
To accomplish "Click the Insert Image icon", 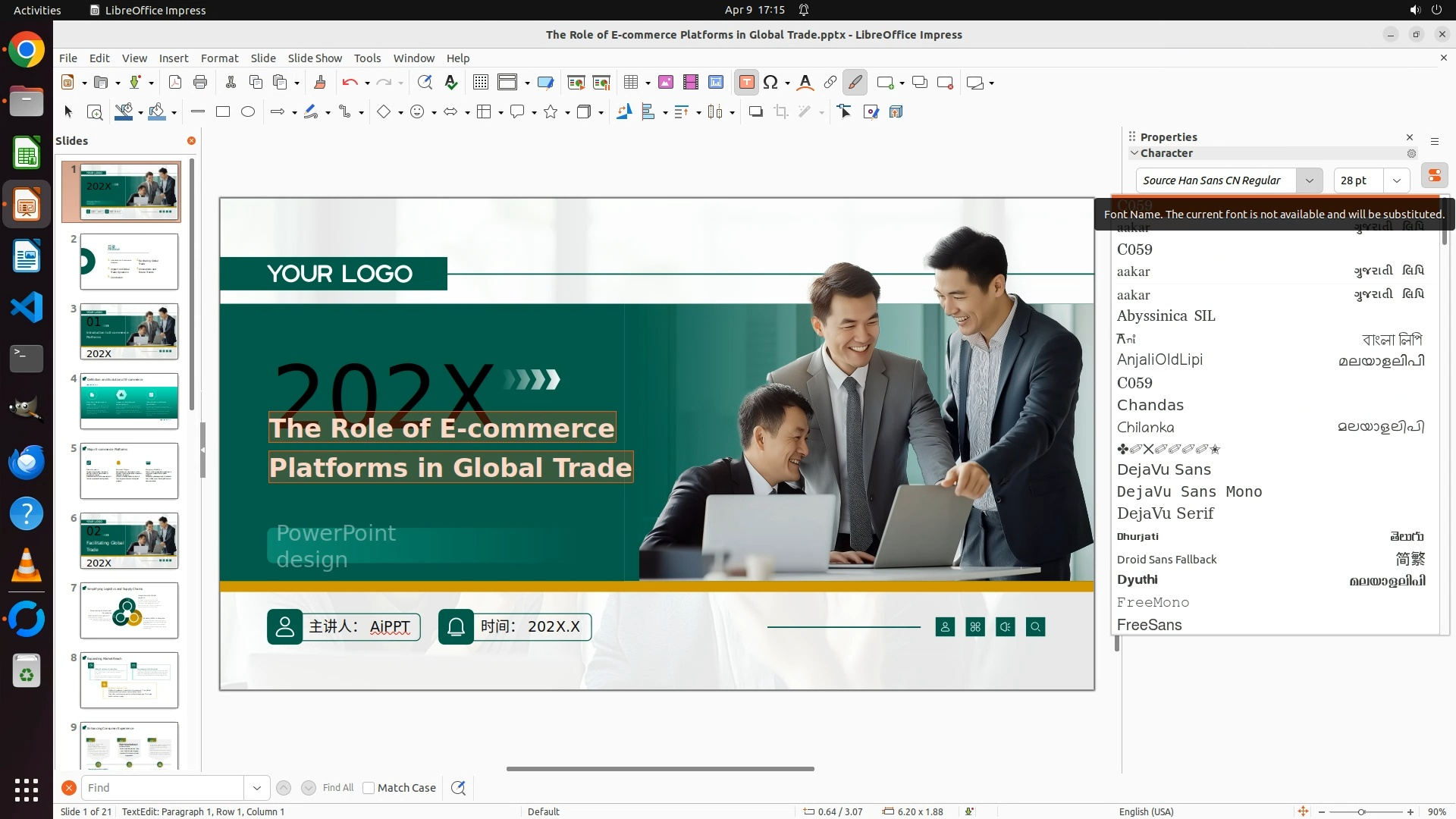I will pos(665,83).
